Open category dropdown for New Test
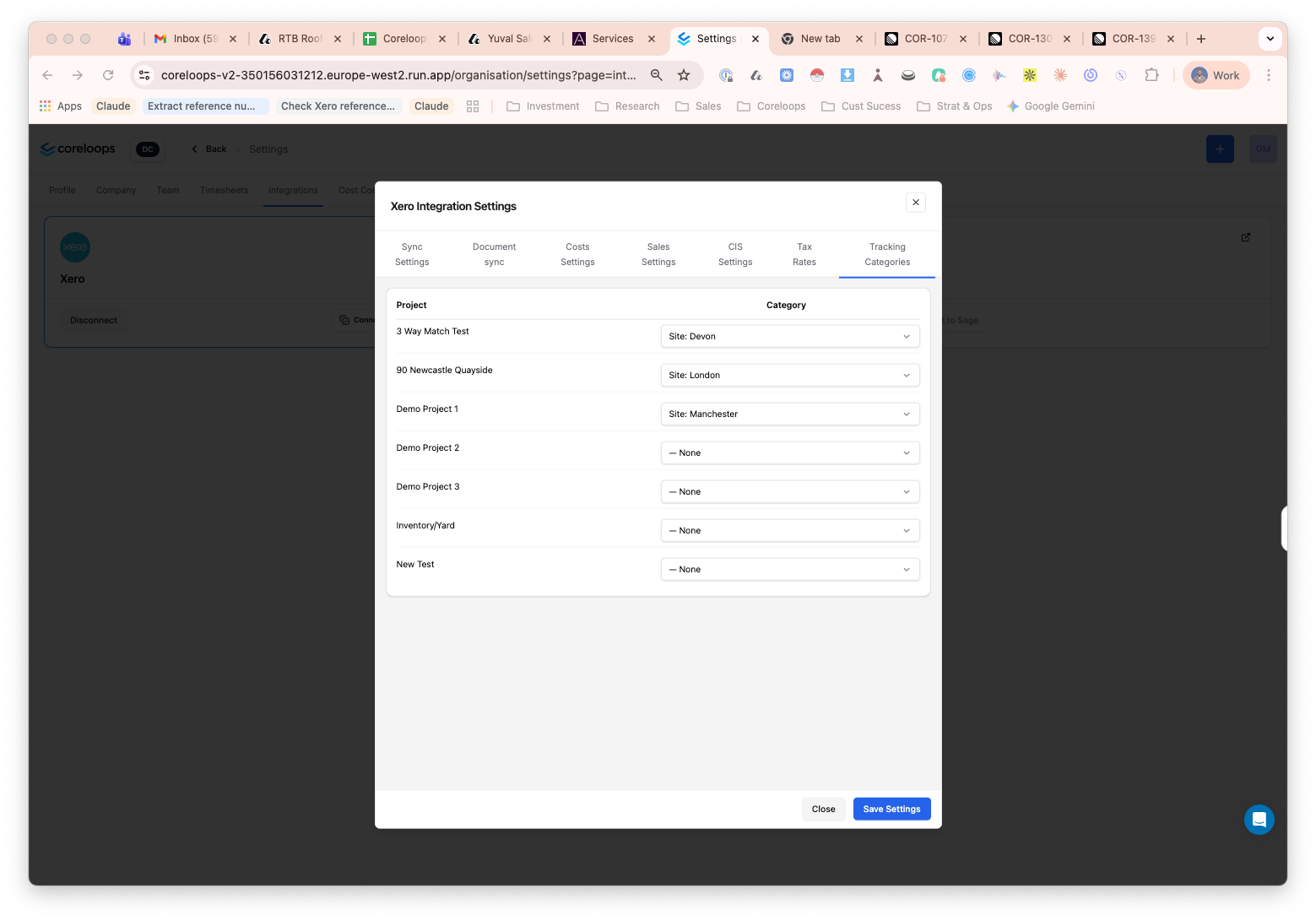 click(x=790, y=569)
